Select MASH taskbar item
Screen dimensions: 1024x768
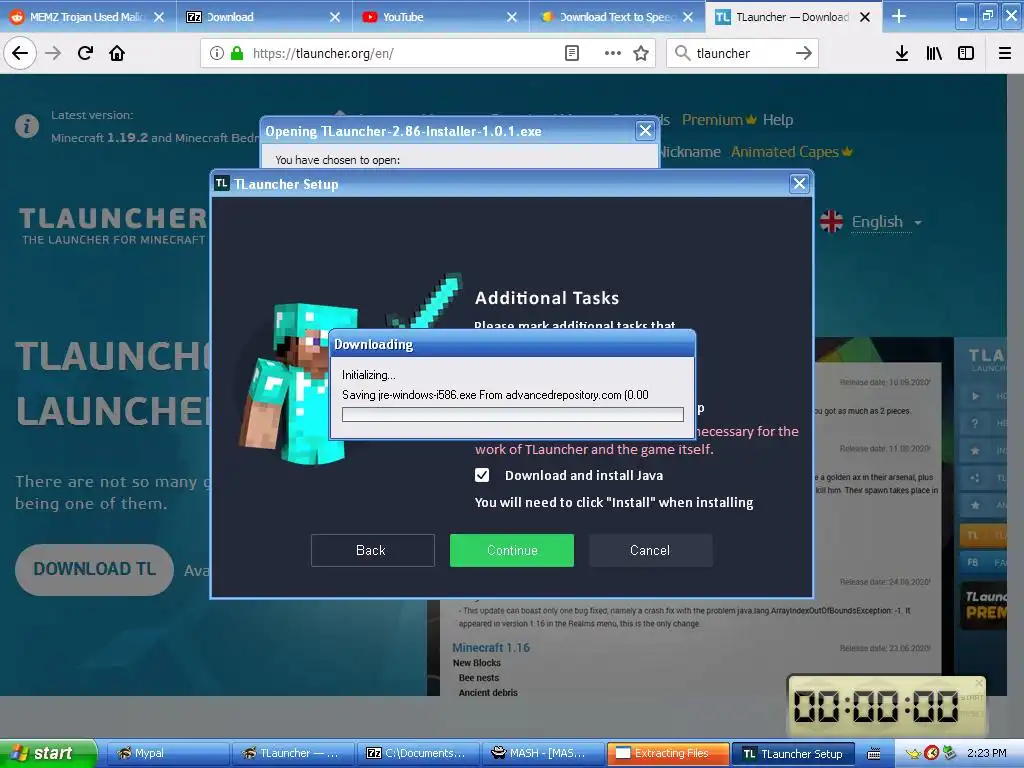542,753
